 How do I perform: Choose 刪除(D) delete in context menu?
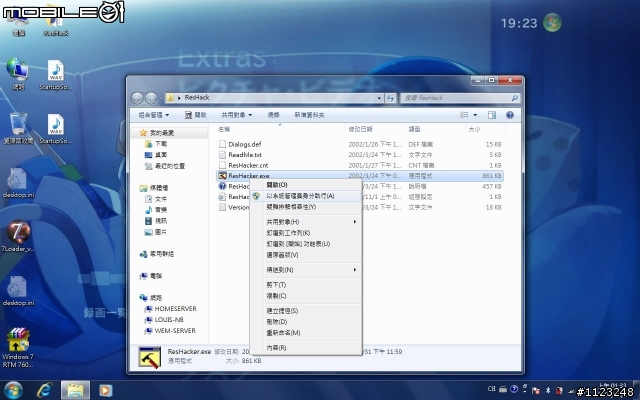(x=306, y=322)
